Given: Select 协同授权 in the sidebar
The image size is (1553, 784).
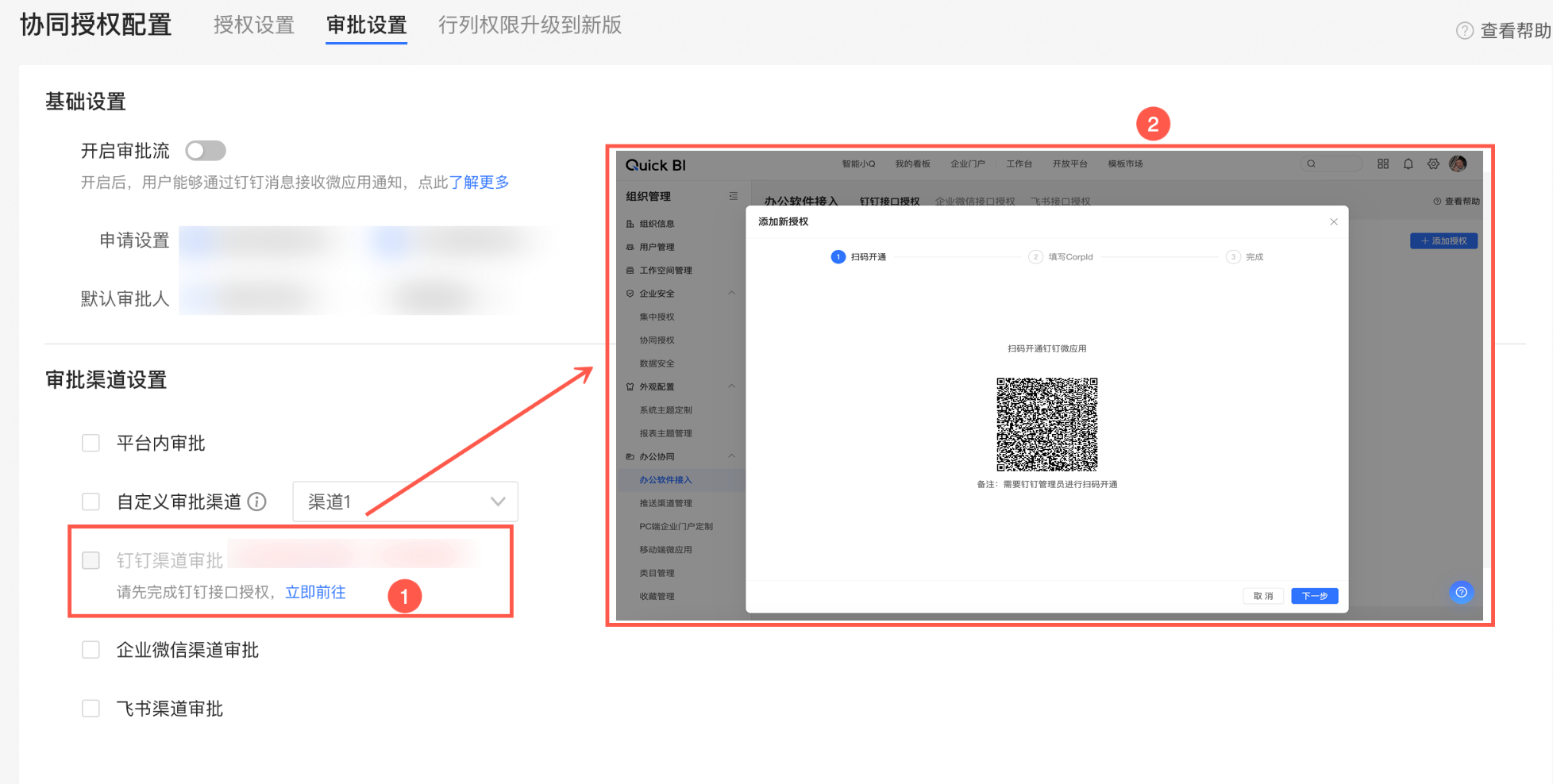Looking at the screenshot, I should 657,340.
